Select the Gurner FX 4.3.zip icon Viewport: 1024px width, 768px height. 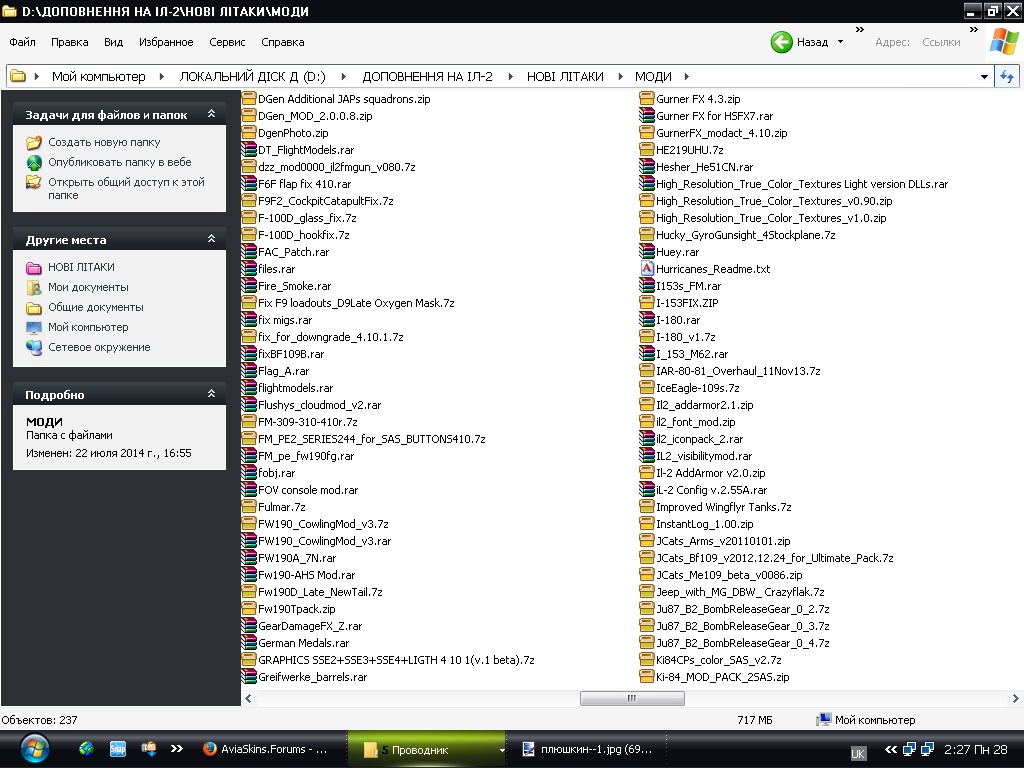(647, 99)
